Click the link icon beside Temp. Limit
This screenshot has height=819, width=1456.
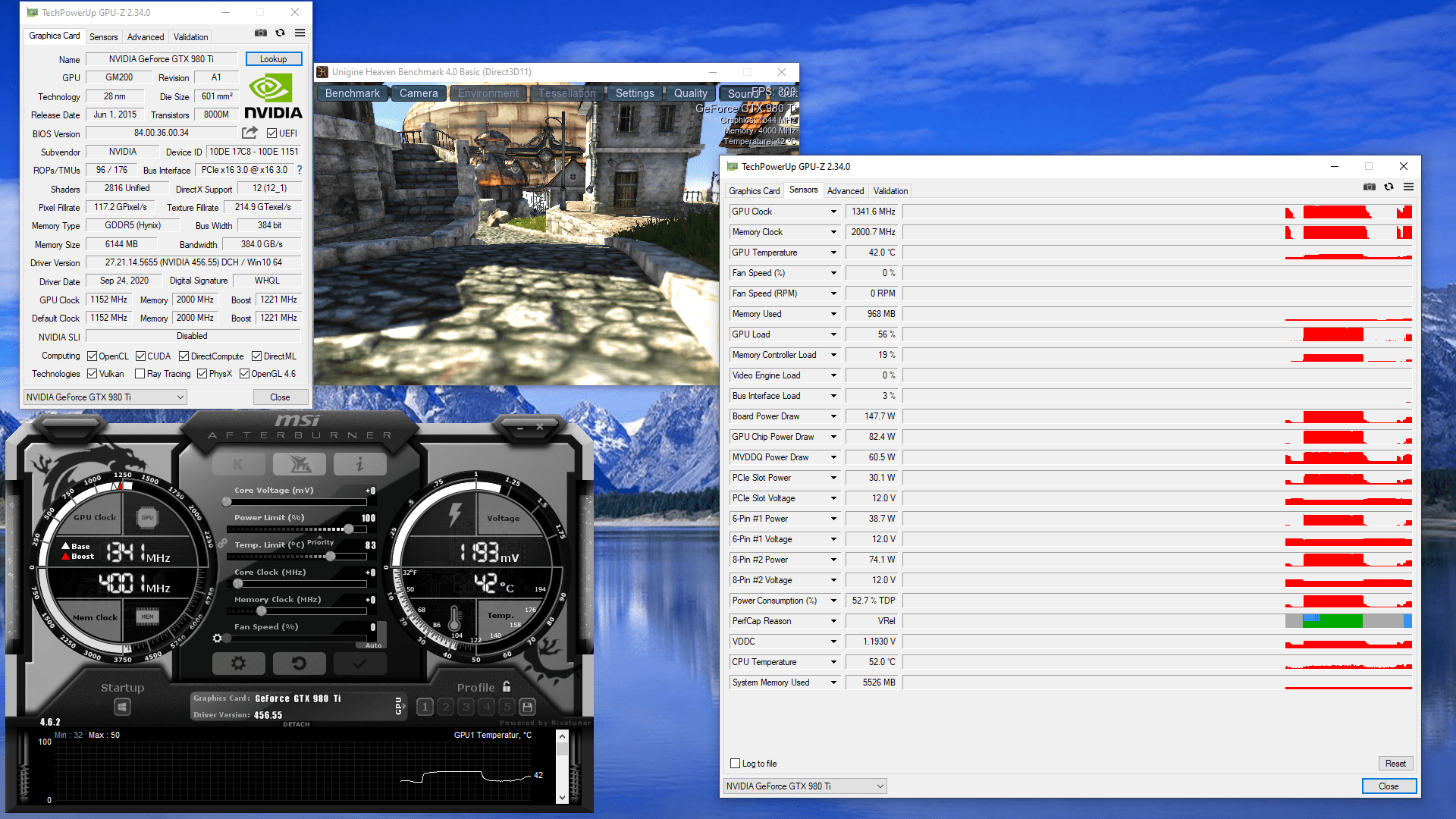[223, 544]
